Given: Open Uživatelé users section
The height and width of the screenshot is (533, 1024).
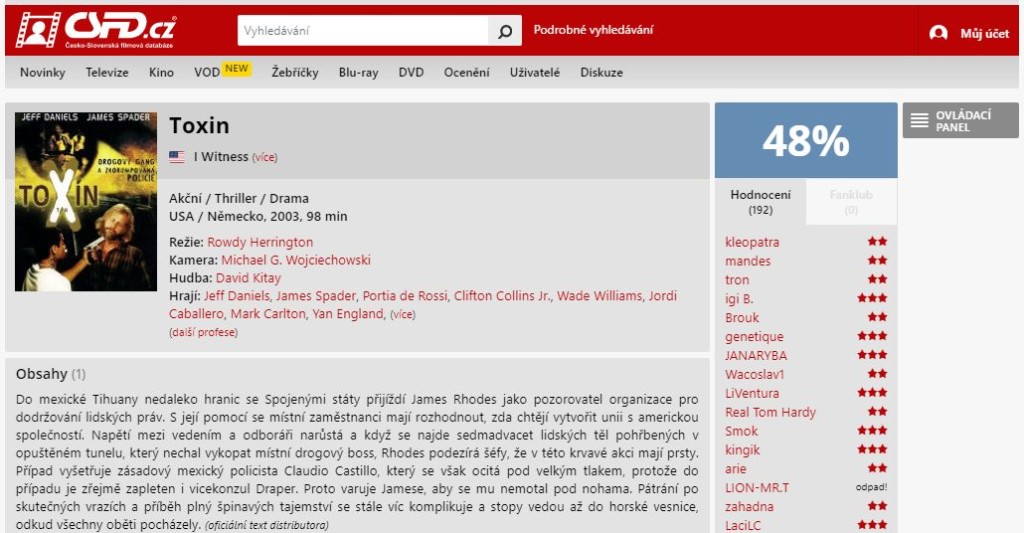Looking at the screenshot, I should pyautogui.click(x=535, y=73).
